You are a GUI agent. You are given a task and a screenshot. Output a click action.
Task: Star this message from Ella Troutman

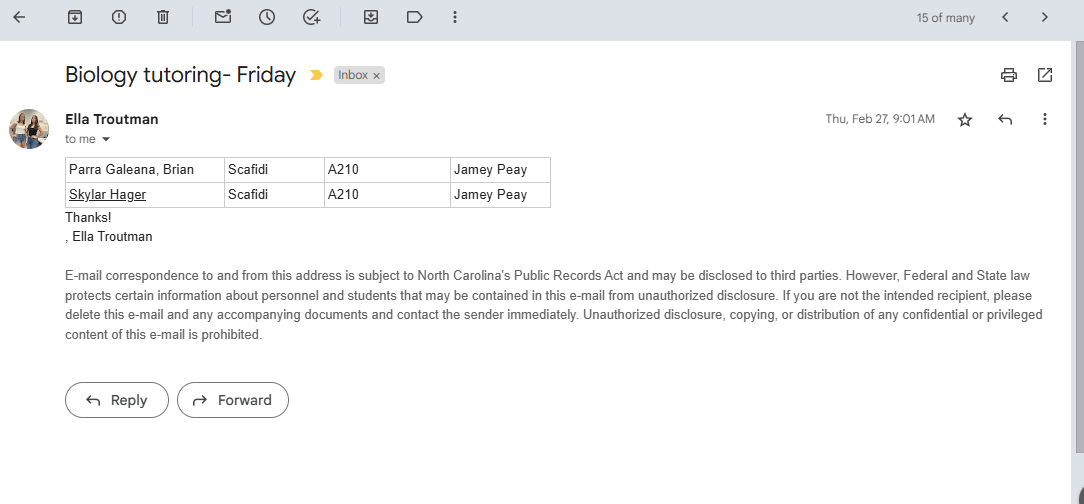point(965,120)
